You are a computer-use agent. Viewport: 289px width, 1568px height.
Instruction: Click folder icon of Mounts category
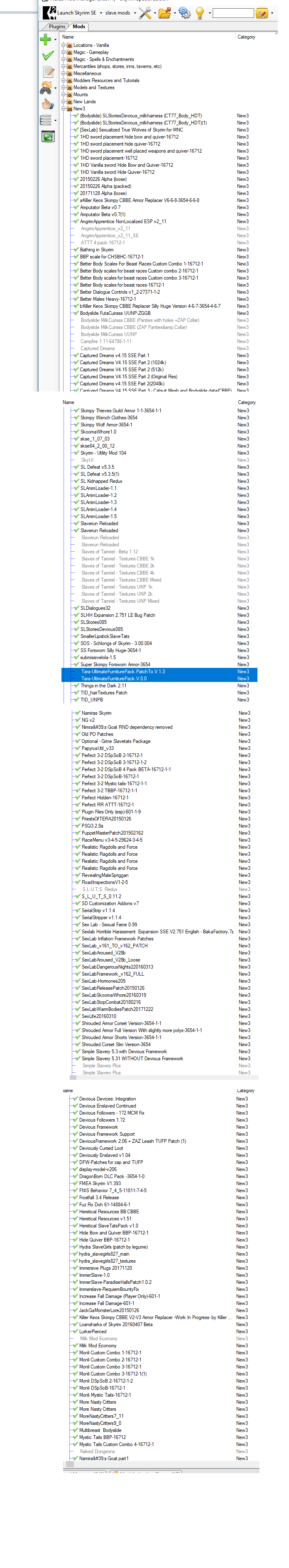pyautogui.click(x=69, y=94)
